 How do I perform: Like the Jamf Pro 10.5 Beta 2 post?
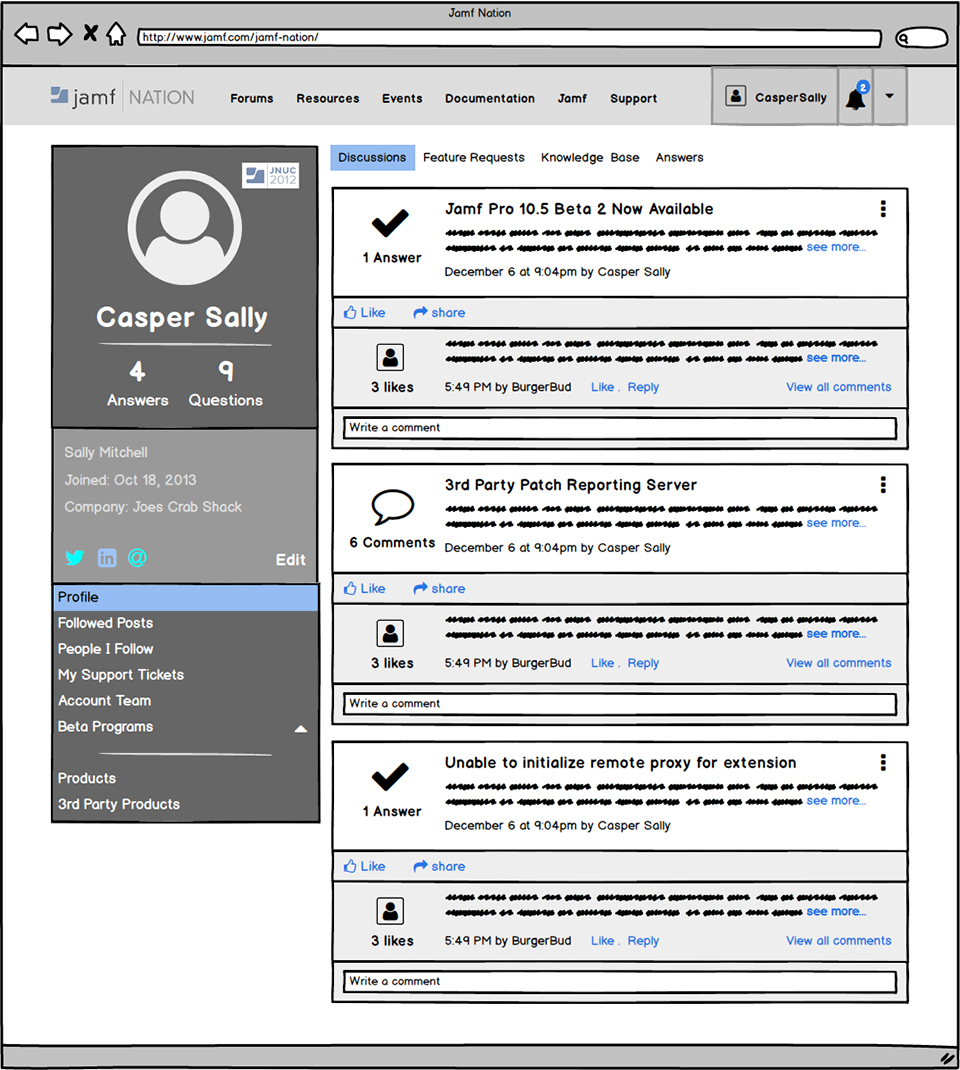[x=364, y=313]
